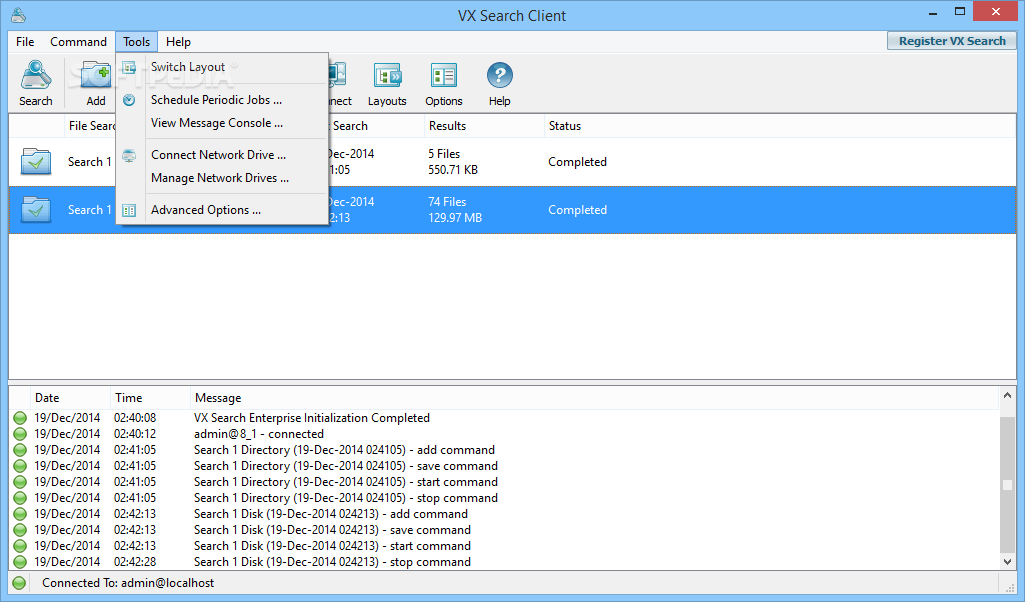
Task: Open the Options toolbar icon
Action: (444, 82)
